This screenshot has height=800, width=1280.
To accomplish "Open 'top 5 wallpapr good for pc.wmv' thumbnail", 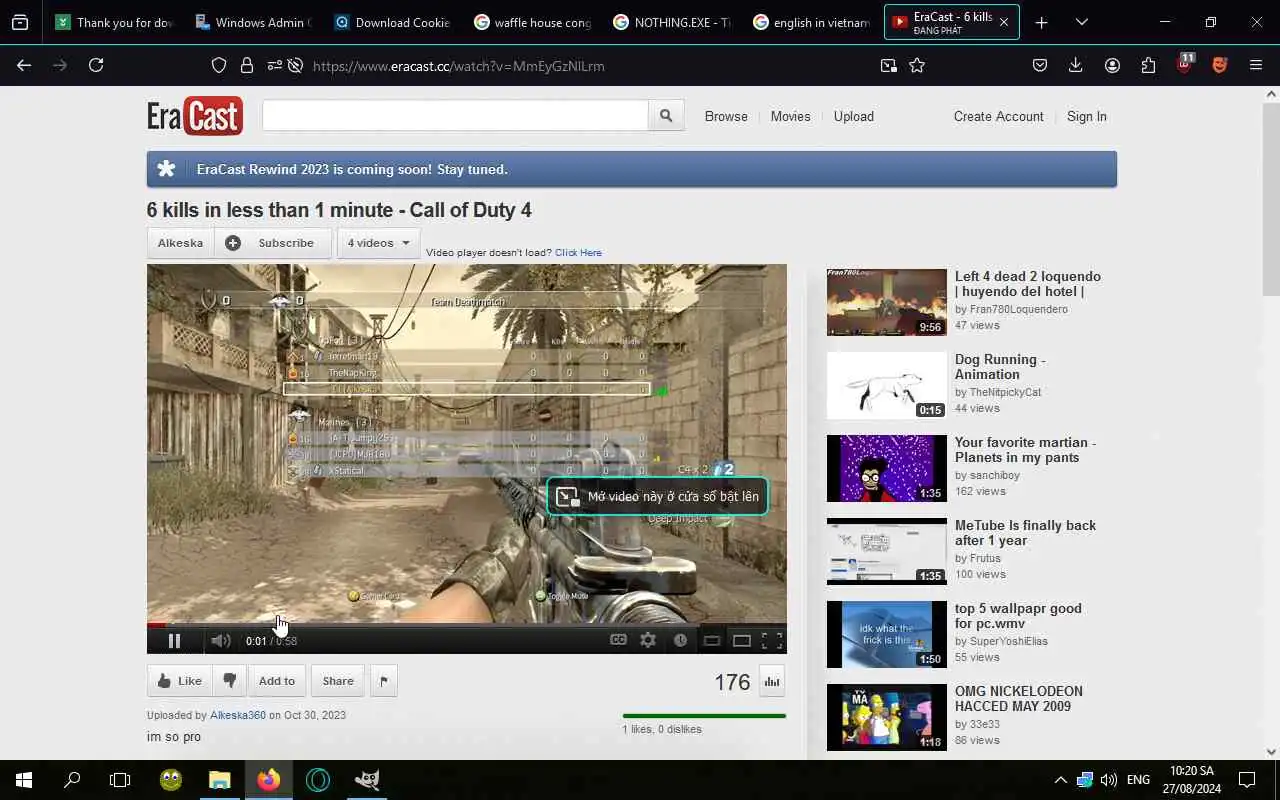I will point(886,634).
